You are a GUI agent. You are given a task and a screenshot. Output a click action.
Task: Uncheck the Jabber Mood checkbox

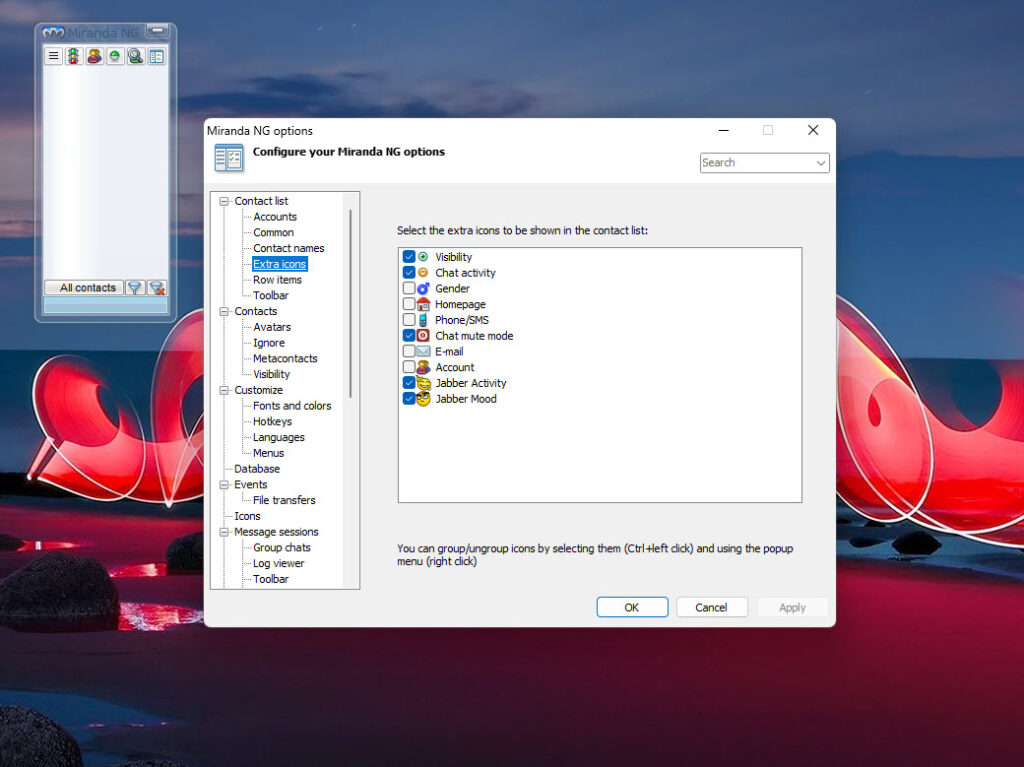tap(409, 399)
